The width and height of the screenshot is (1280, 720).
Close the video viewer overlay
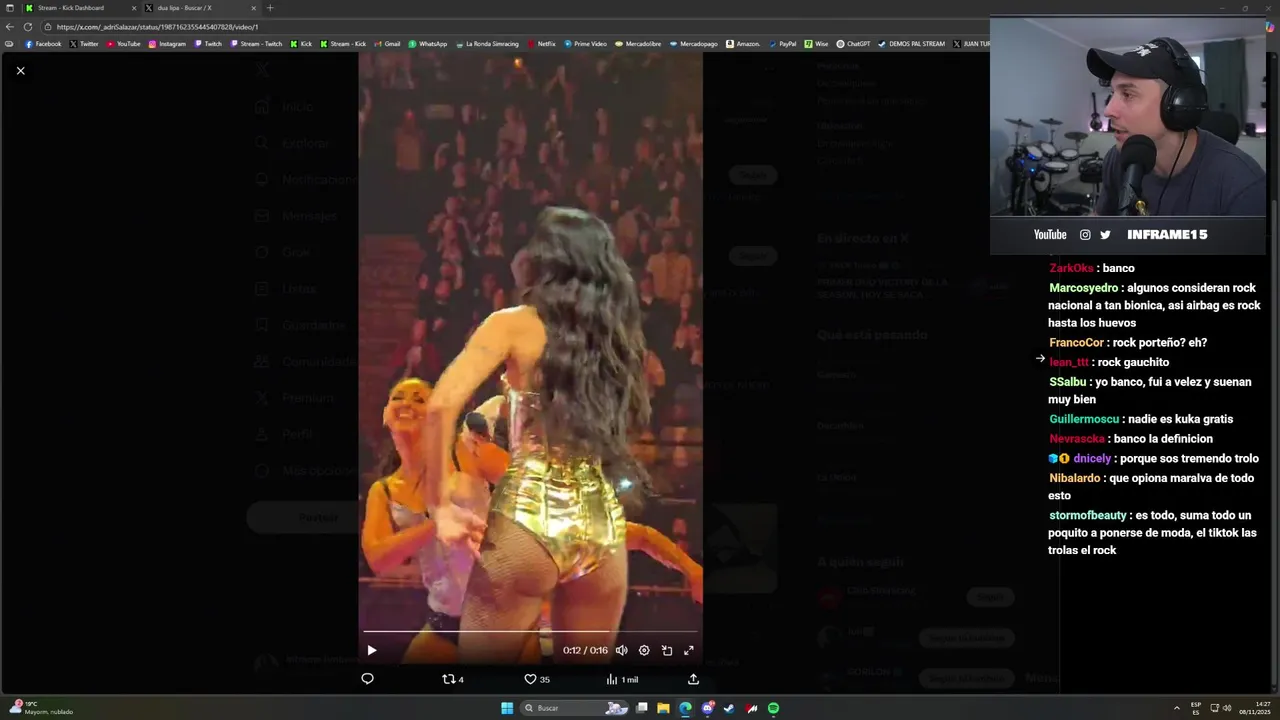20,70
